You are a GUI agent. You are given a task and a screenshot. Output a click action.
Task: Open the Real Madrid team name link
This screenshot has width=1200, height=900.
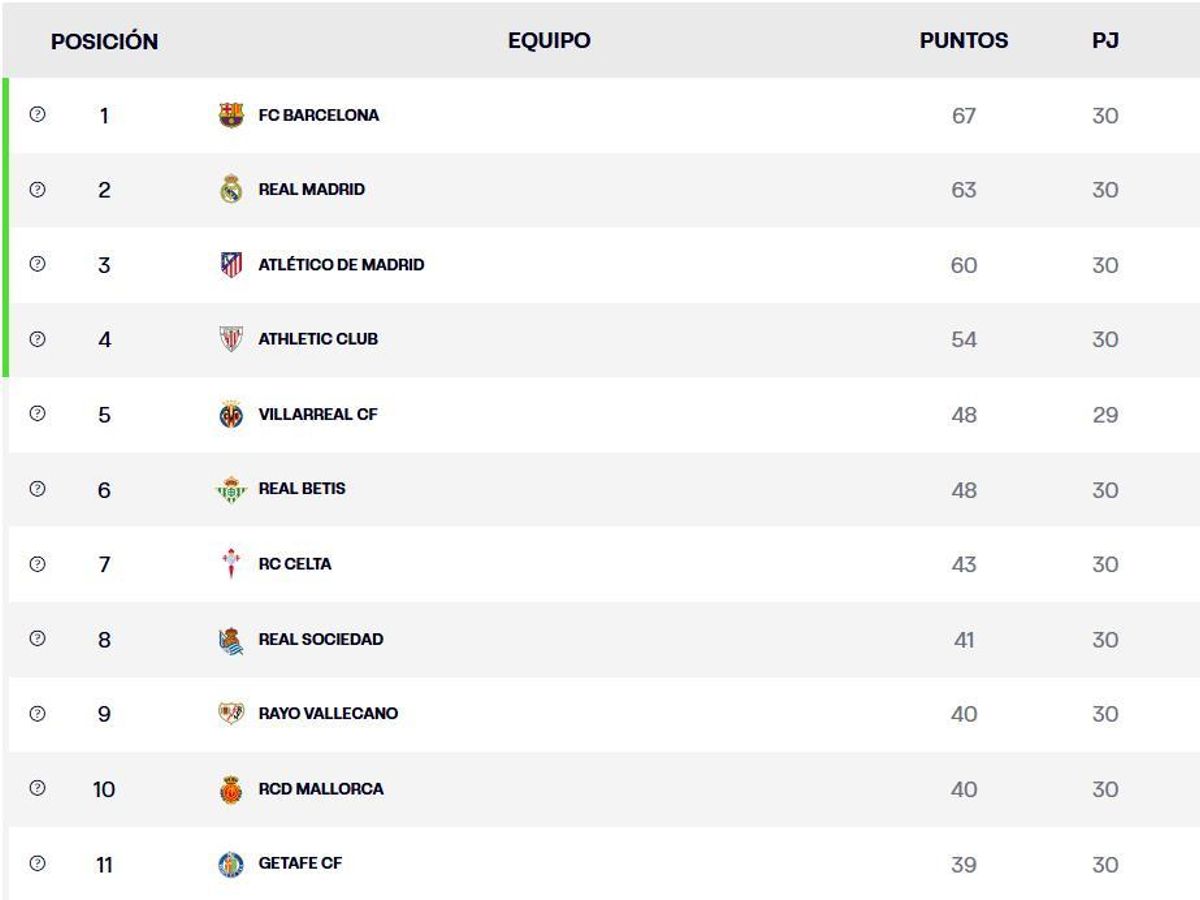tap(311, 189)
